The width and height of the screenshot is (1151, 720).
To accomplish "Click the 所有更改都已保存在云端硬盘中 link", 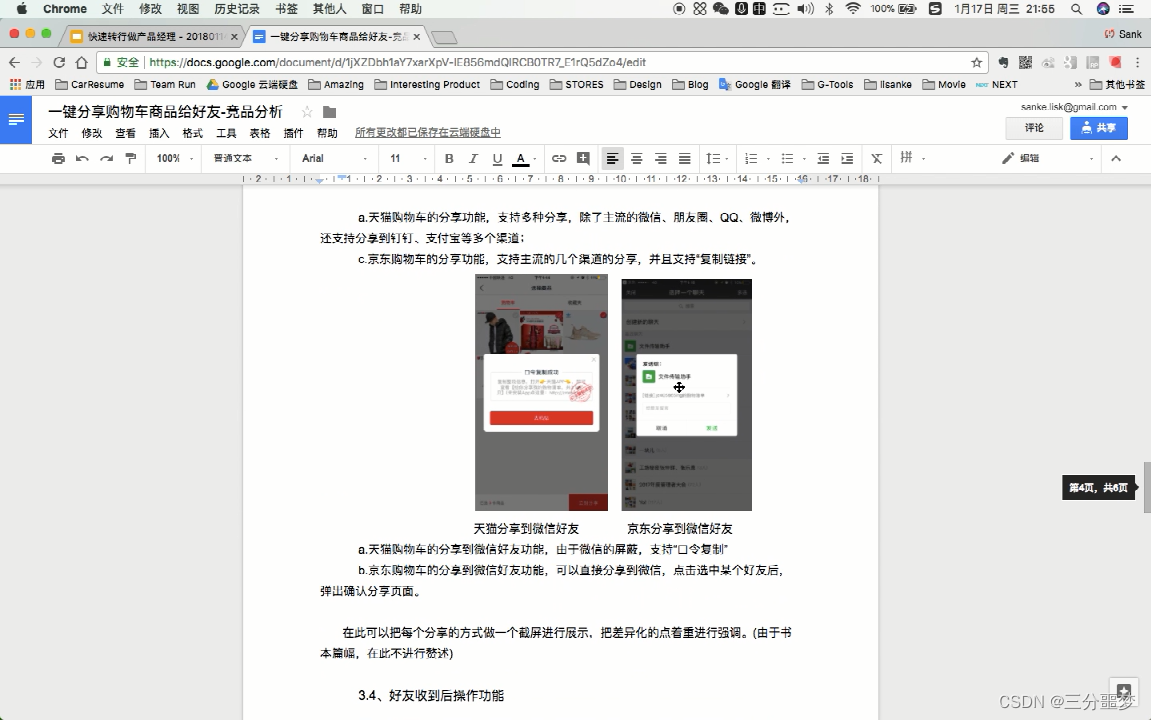I will click(x=427, y=133).
